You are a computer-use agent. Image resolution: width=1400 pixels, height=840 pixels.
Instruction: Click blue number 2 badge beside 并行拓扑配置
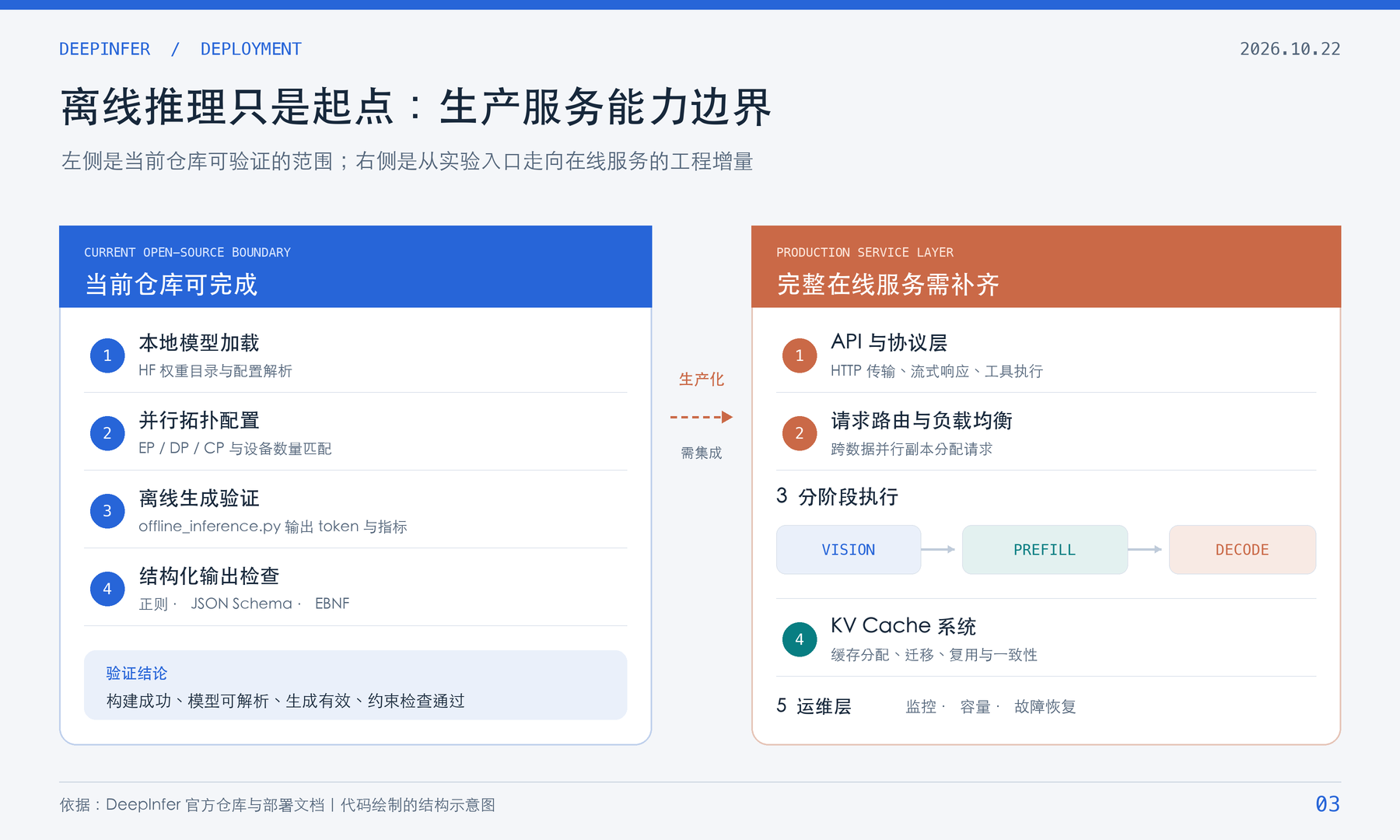pos(107,433)
